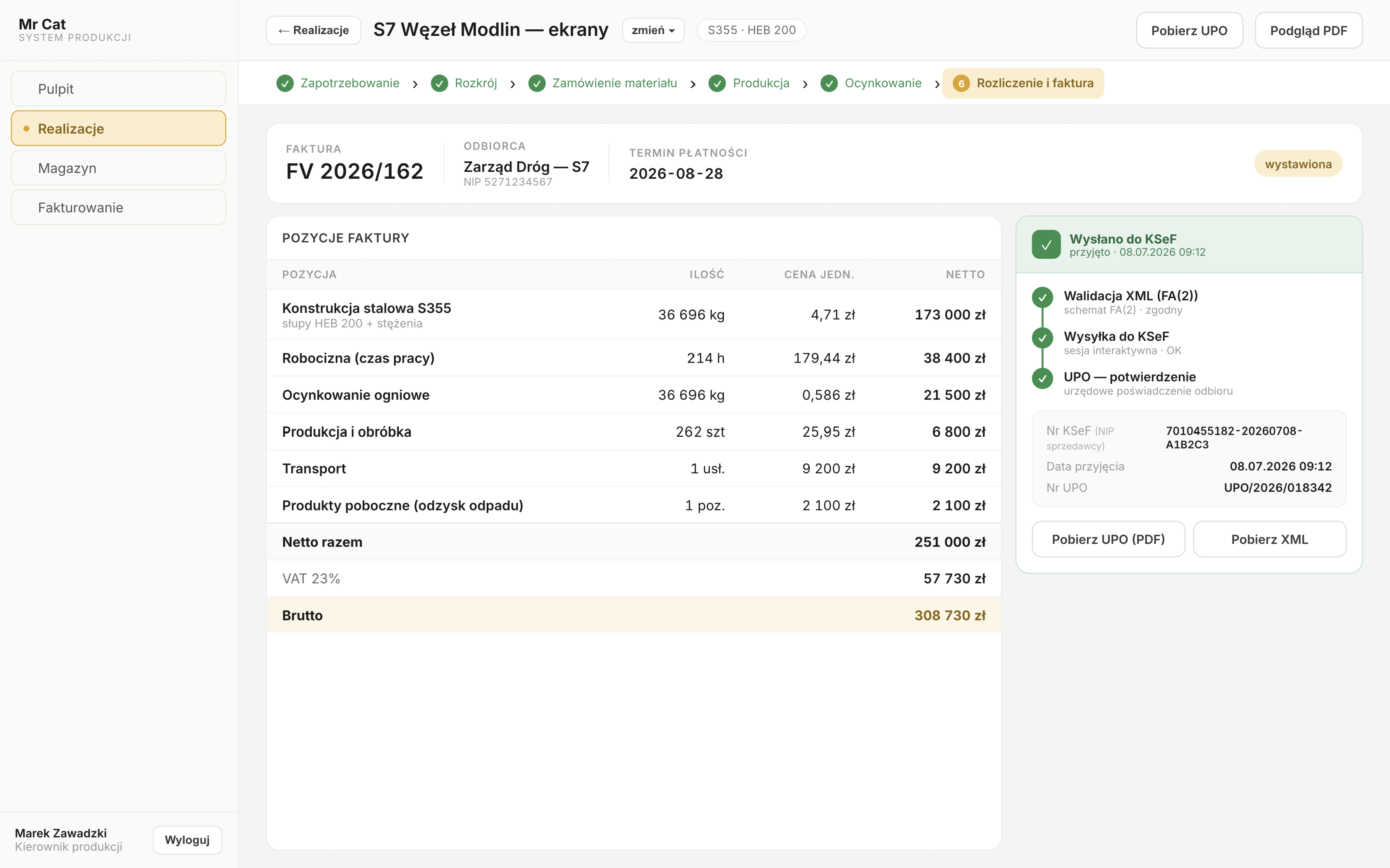This screenshot has width=1390, height=868.
Task: Click the check icon beside Zamówienie materiału
Action: tap(537, 84)
